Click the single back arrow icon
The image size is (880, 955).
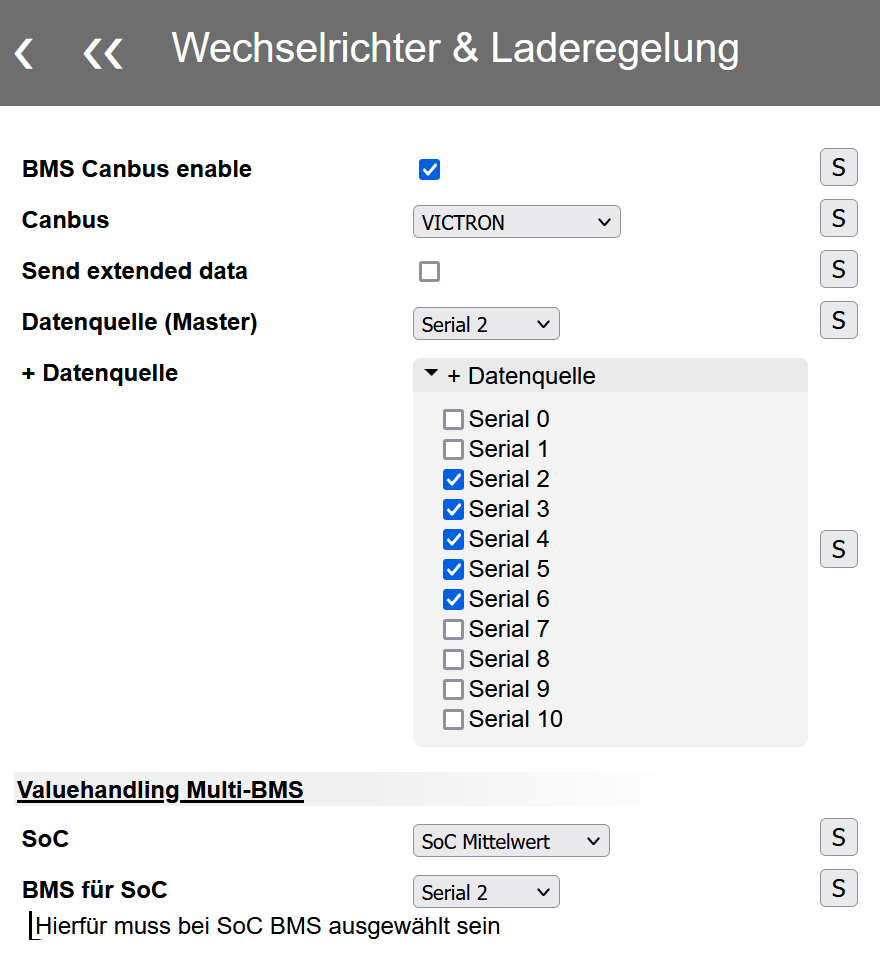24,53
